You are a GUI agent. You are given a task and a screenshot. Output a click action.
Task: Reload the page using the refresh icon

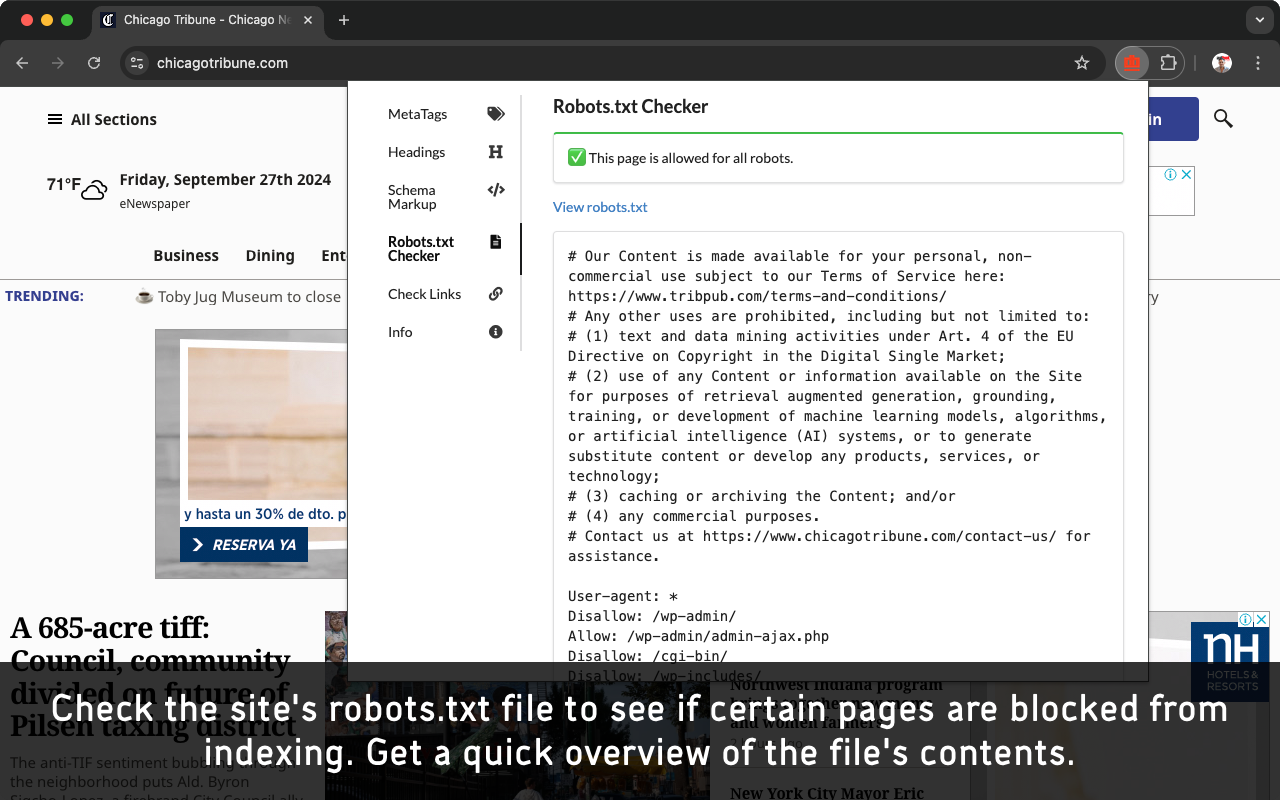click(94, 62)
